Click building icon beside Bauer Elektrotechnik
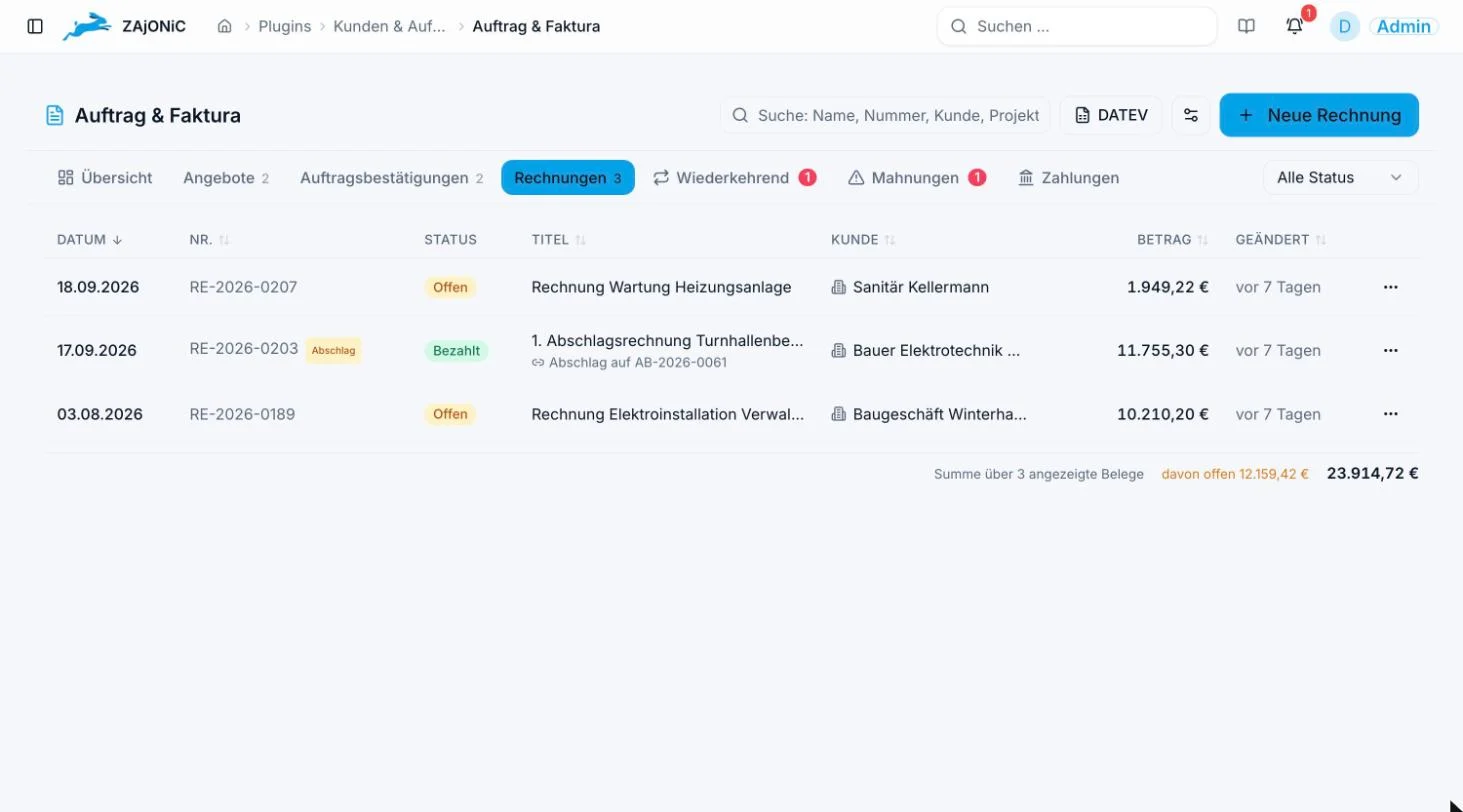The height and width of the screenshot is (812, 1463). click(x=839, y=351)
